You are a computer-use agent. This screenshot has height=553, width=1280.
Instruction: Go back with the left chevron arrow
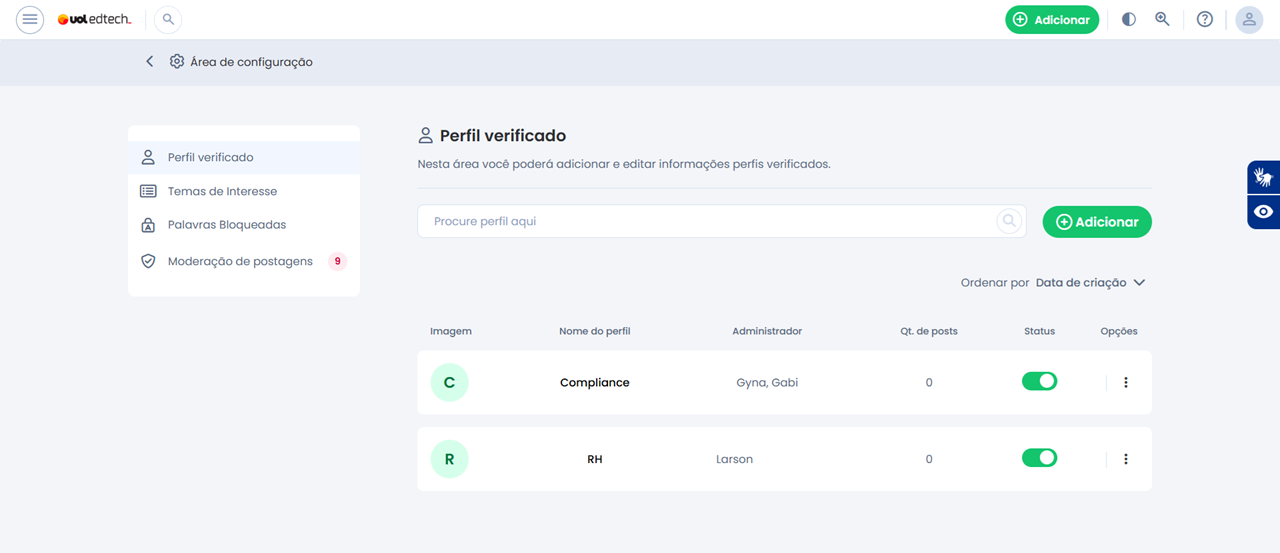coord(150,62)
